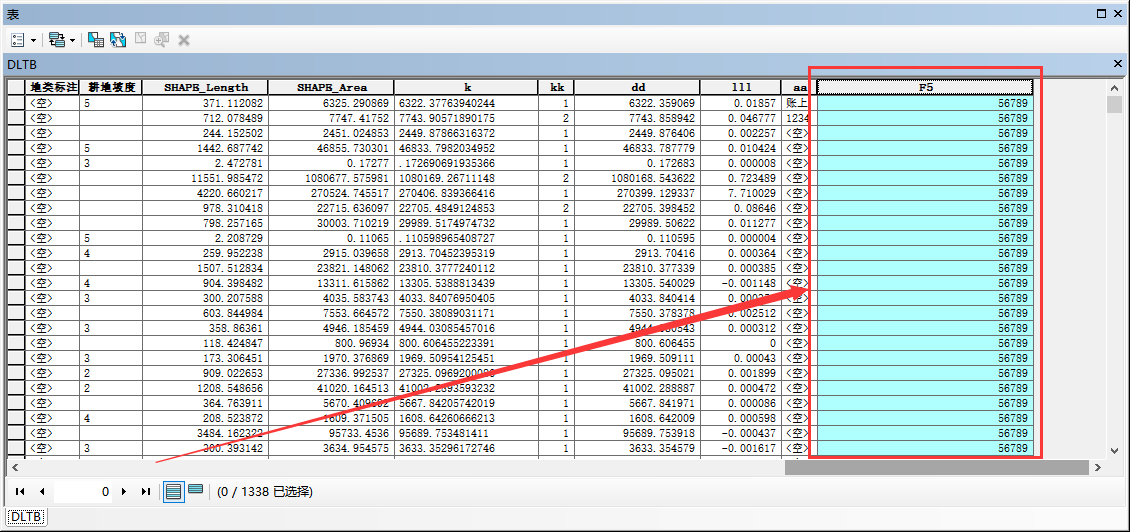Toggle Show all records view
Viewport: 1130px width, 532px height.
[x=174, y=492]
